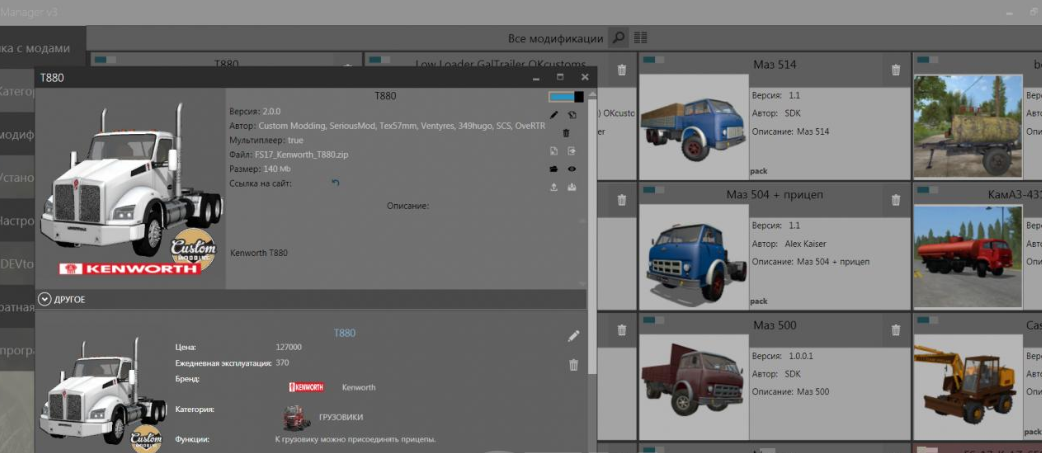Viewport: 1042px width, 453px height.
Task: Open the Все модификации filter dropdown
Action: tap(555, 38)
